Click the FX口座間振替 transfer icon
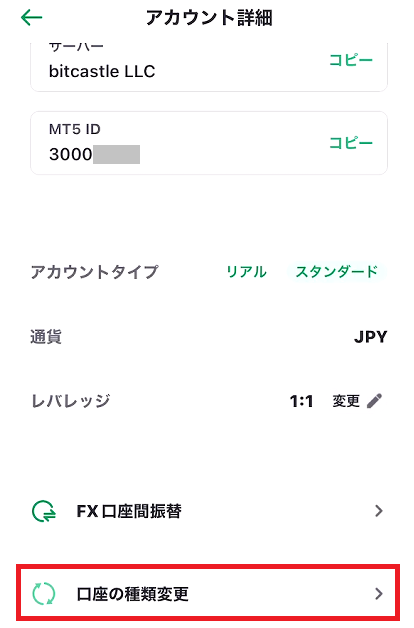The width and height of the screenshot is (414, 628). [44, 511]
